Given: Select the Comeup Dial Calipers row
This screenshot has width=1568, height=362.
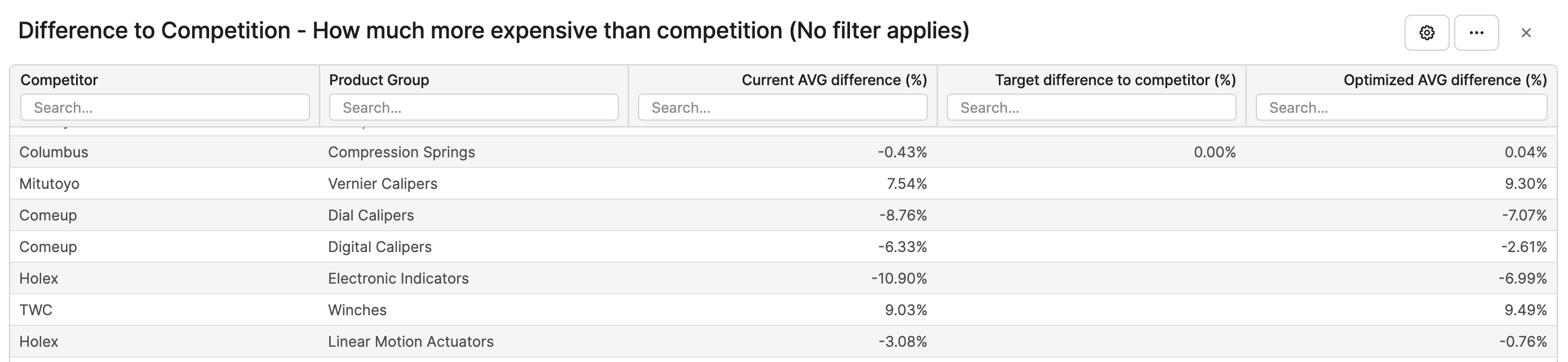Looking at the screenshot, I should 783,215.
